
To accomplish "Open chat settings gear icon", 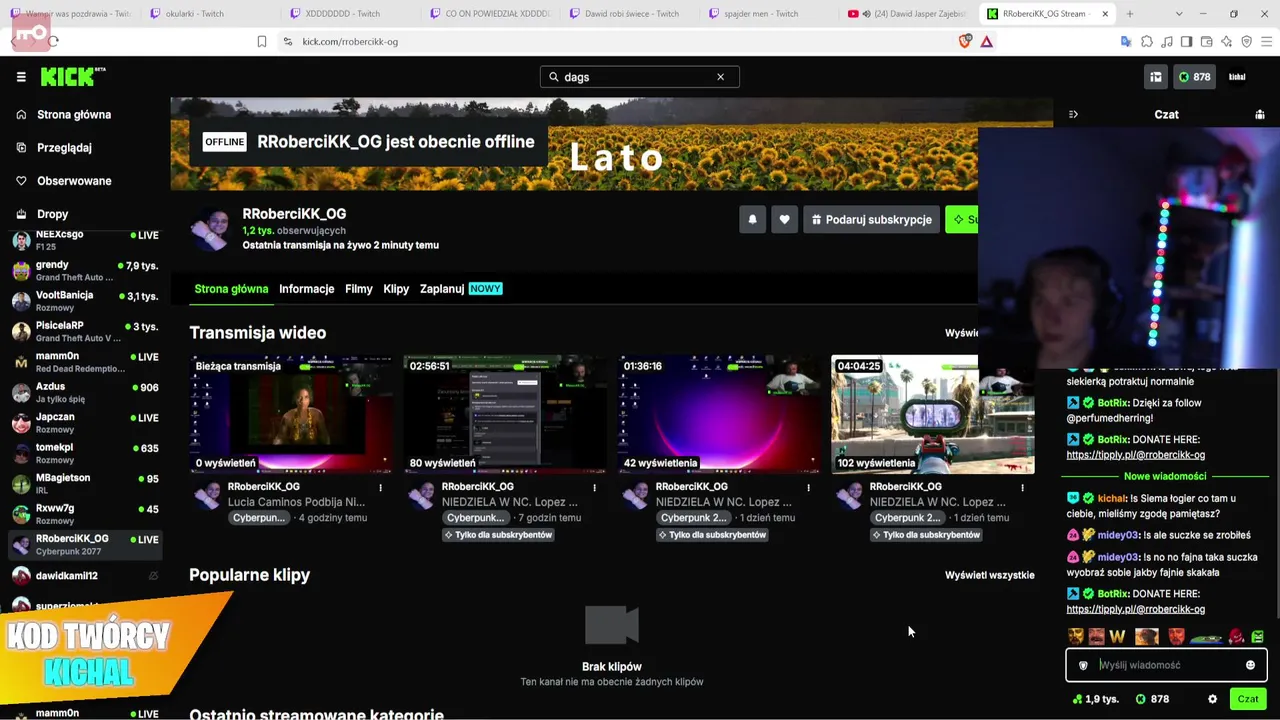I will [1213, 699].
